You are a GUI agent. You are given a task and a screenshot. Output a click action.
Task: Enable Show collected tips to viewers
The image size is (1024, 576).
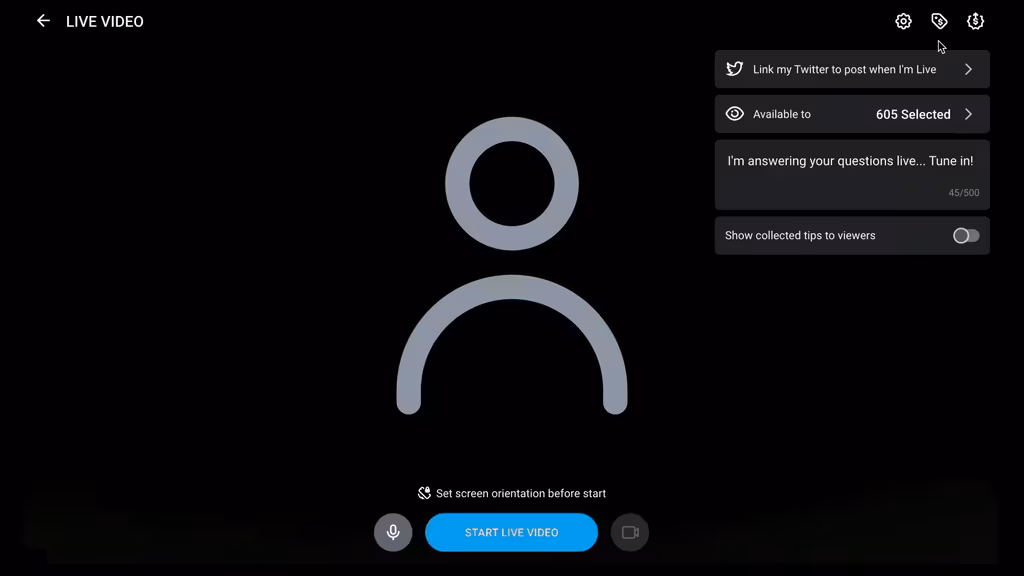tap(966, 236)
